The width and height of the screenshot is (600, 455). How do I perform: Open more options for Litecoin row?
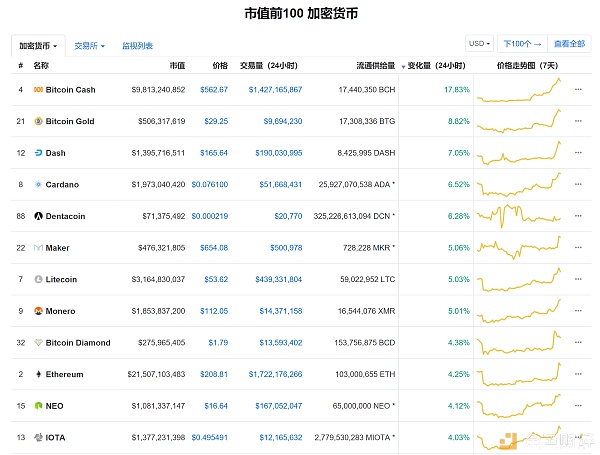point(578,279)
